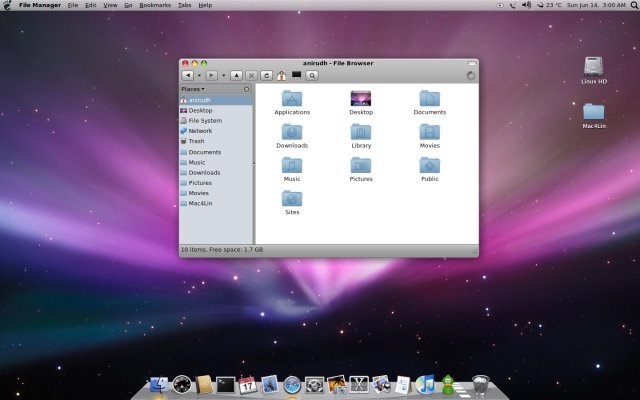Image resolution: width=640 pixels, height=400 pixels.
Task: Open the View menu in menu bar
Action: 109,5
